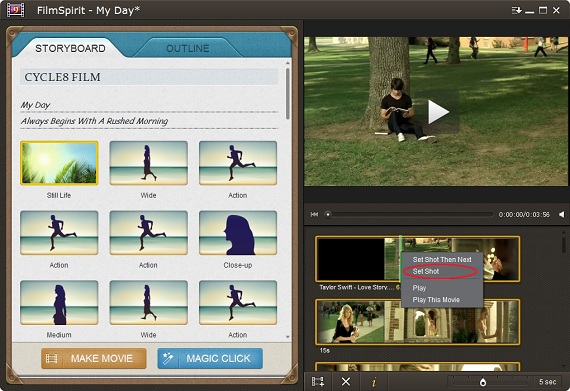Switch to the OUTLINE tab

tap(188, 48)
